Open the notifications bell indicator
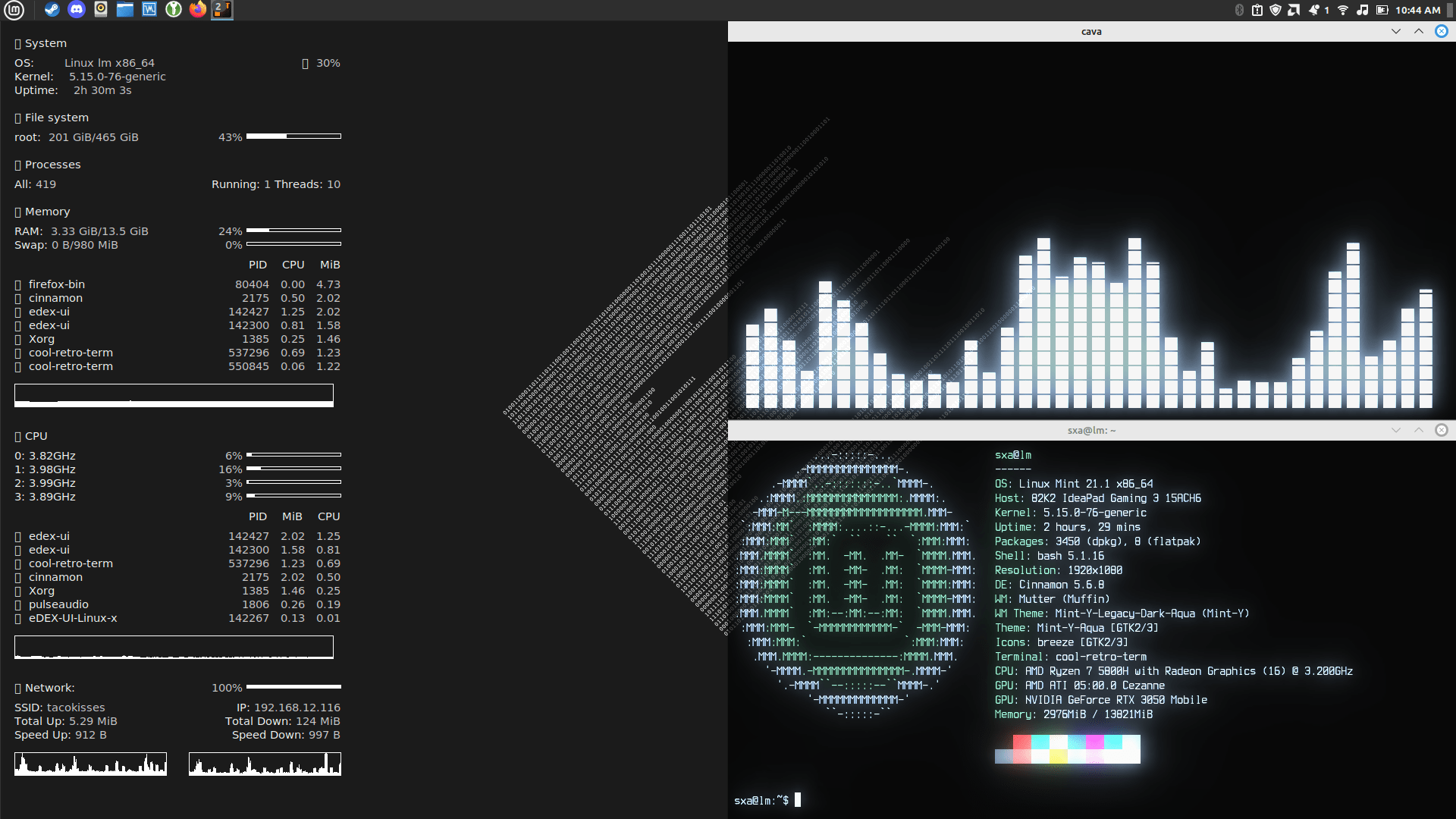 pyautogui.click(x=1314, y=10)
